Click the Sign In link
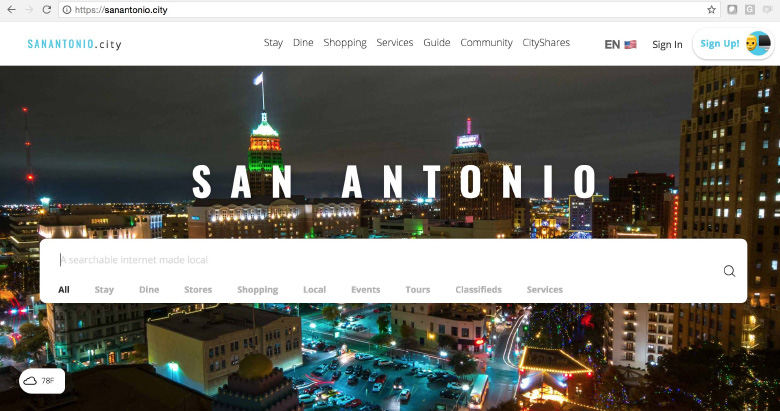Screen dimensions: 780x411 point(667,44)
